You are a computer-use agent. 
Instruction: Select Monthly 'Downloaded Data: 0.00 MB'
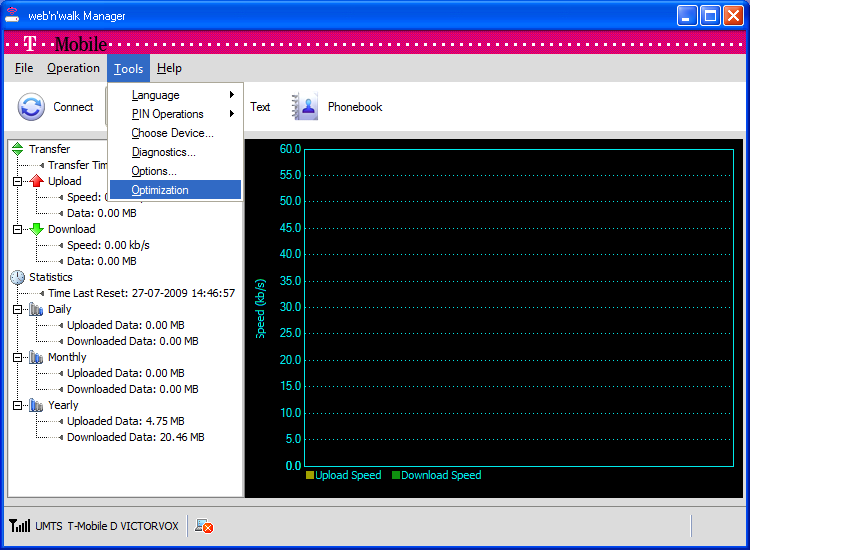(x=133, y=389)
